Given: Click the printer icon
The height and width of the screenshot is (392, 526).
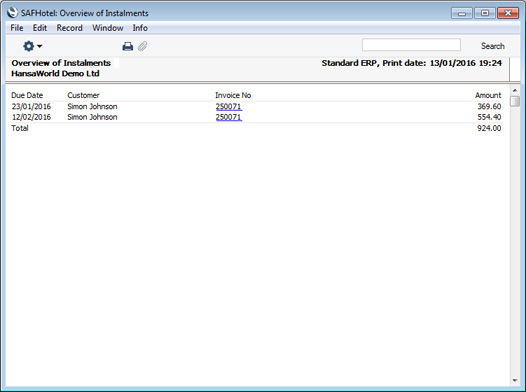Looking at the screenshot, I should [127, 46].
